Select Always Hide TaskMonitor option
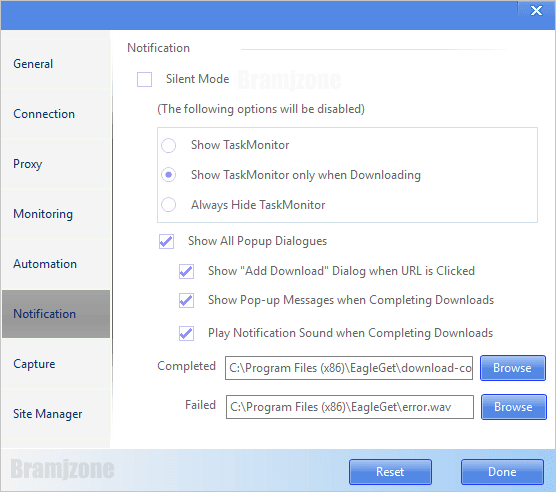 (x=168, y=205)
